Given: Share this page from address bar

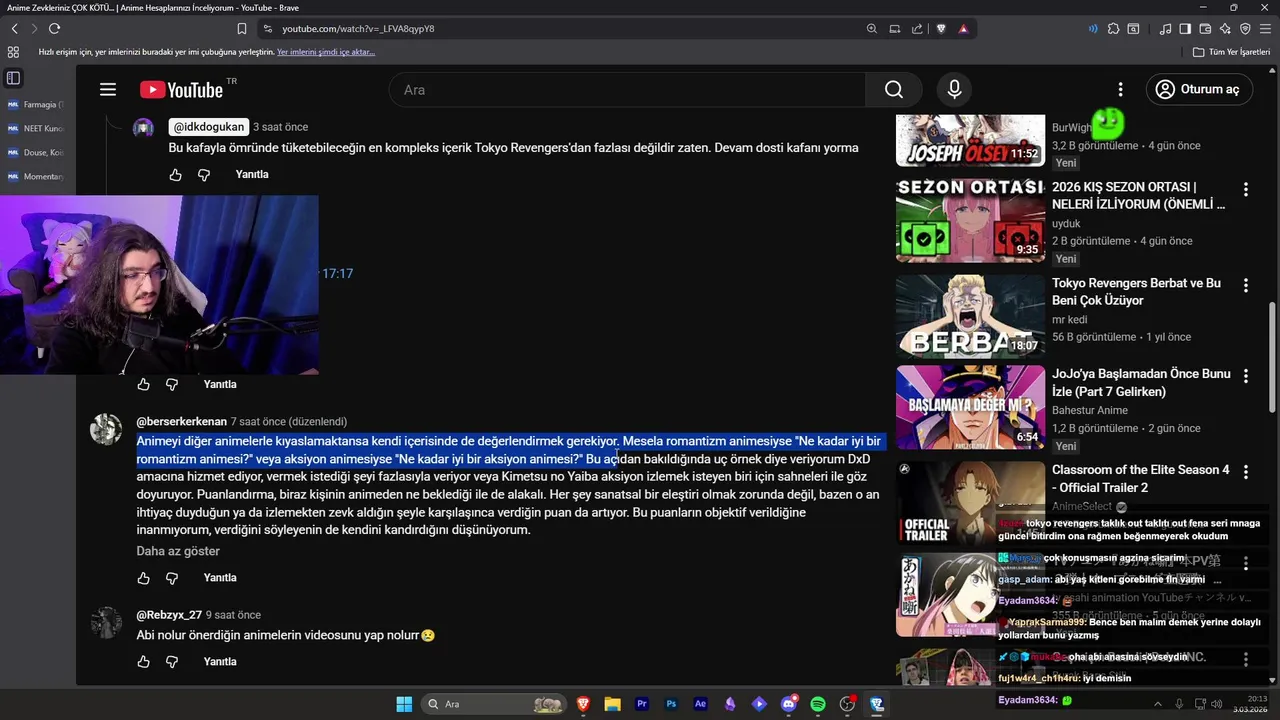Looking at the screenshot, I should [x=917, y=29].
